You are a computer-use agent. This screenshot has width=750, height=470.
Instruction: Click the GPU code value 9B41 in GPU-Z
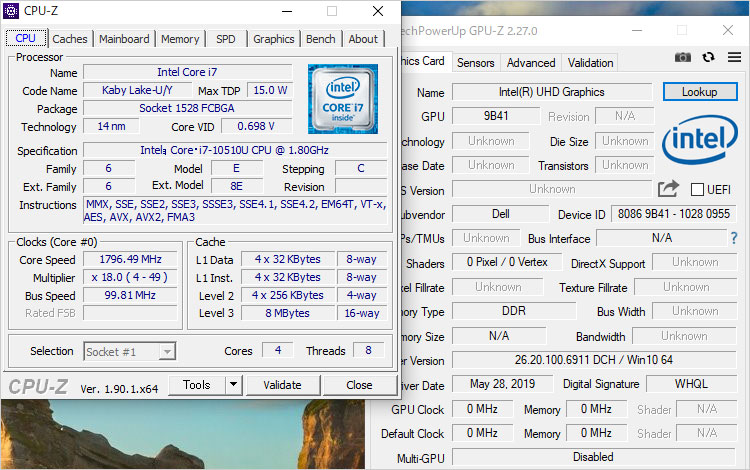(496, 116)
